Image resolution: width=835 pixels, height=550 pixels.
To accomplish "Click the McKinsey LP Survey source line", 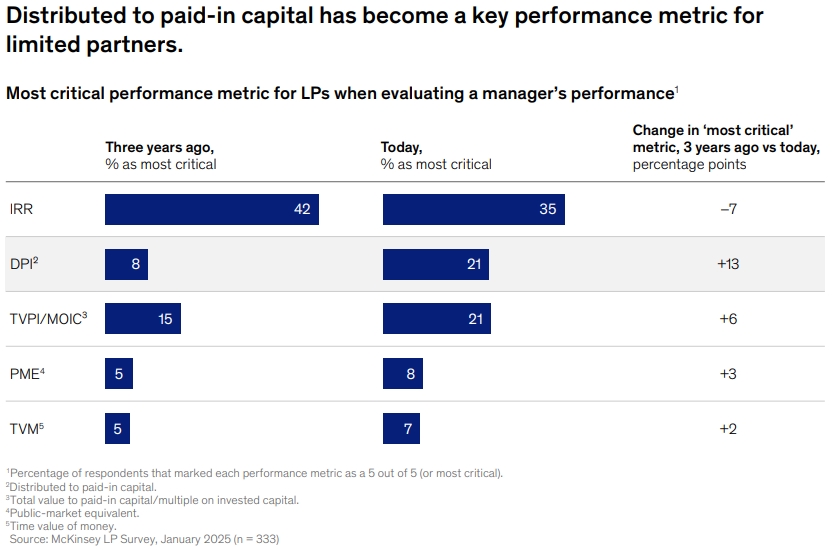I will [143, 539].
